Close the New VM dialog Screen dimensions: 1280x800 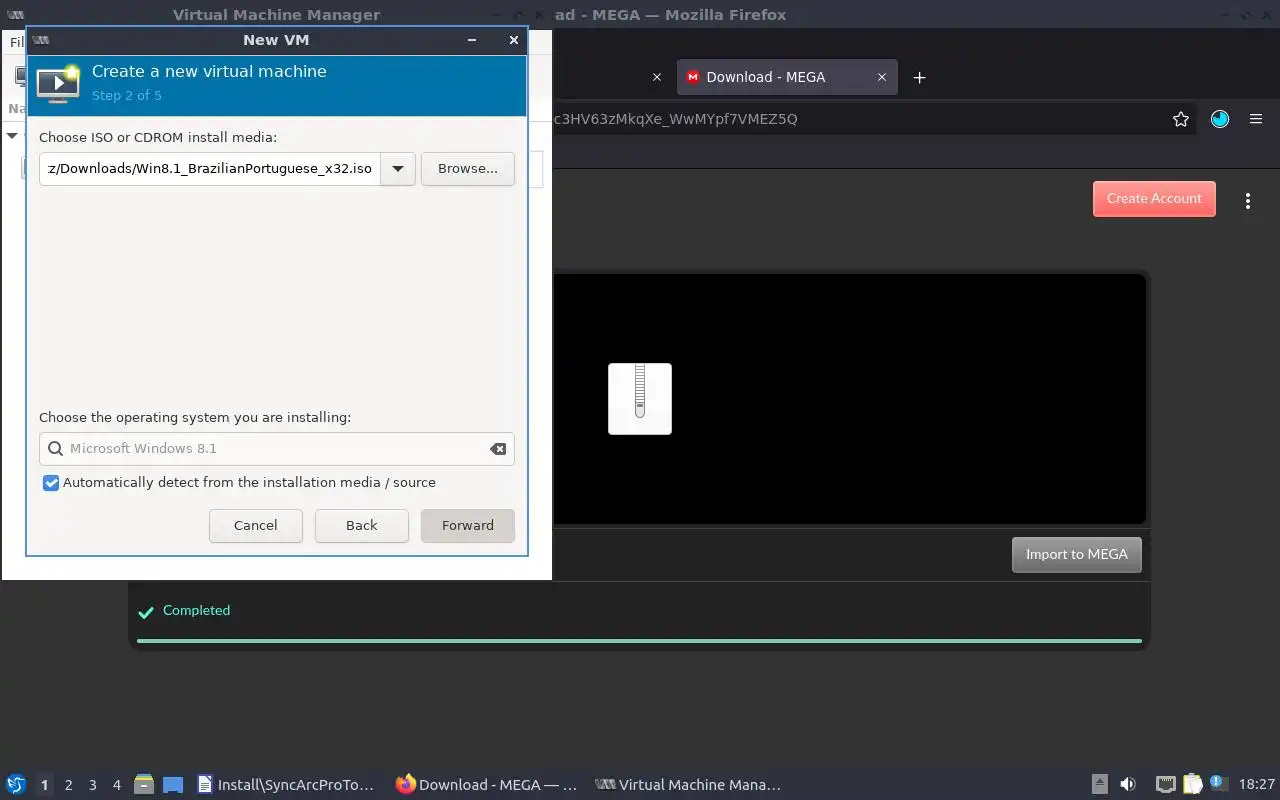coord(514,40)
